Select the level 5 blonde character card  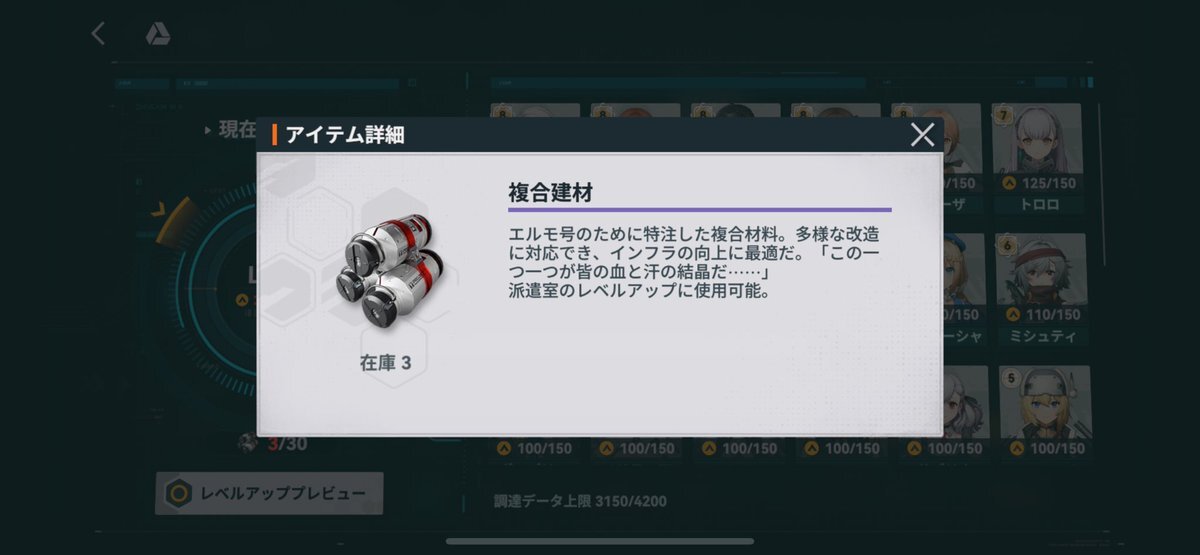coord(1041,413)
